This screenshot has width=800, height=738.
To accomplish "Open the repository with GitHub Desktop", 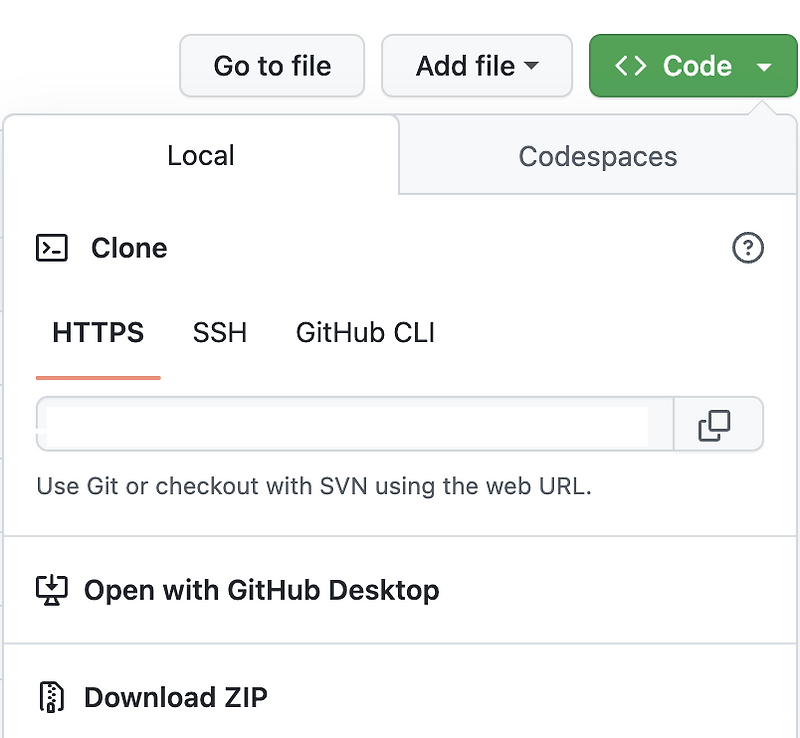I will [x=260, y=590].
